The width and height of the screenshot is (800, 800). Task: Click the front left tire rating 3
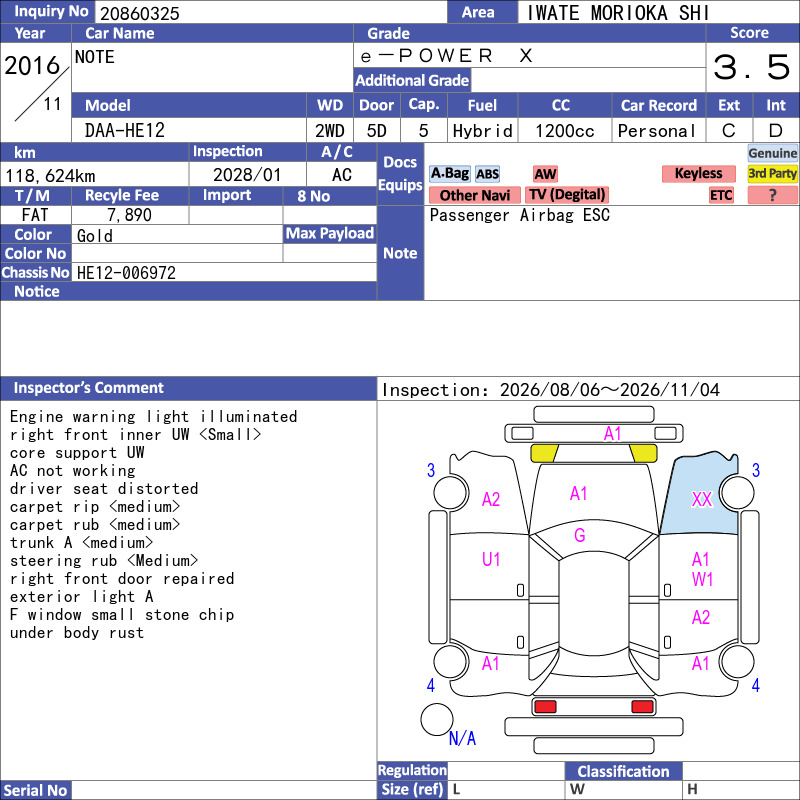(431, 470)
